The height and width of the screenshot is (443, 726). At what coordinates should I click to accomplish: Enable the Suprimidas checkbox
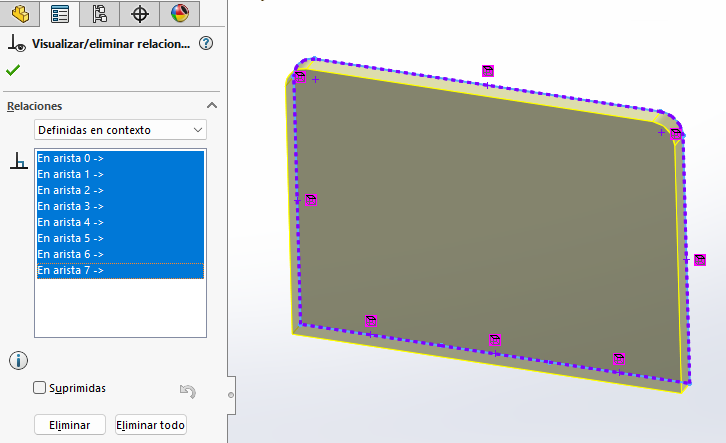39,387
